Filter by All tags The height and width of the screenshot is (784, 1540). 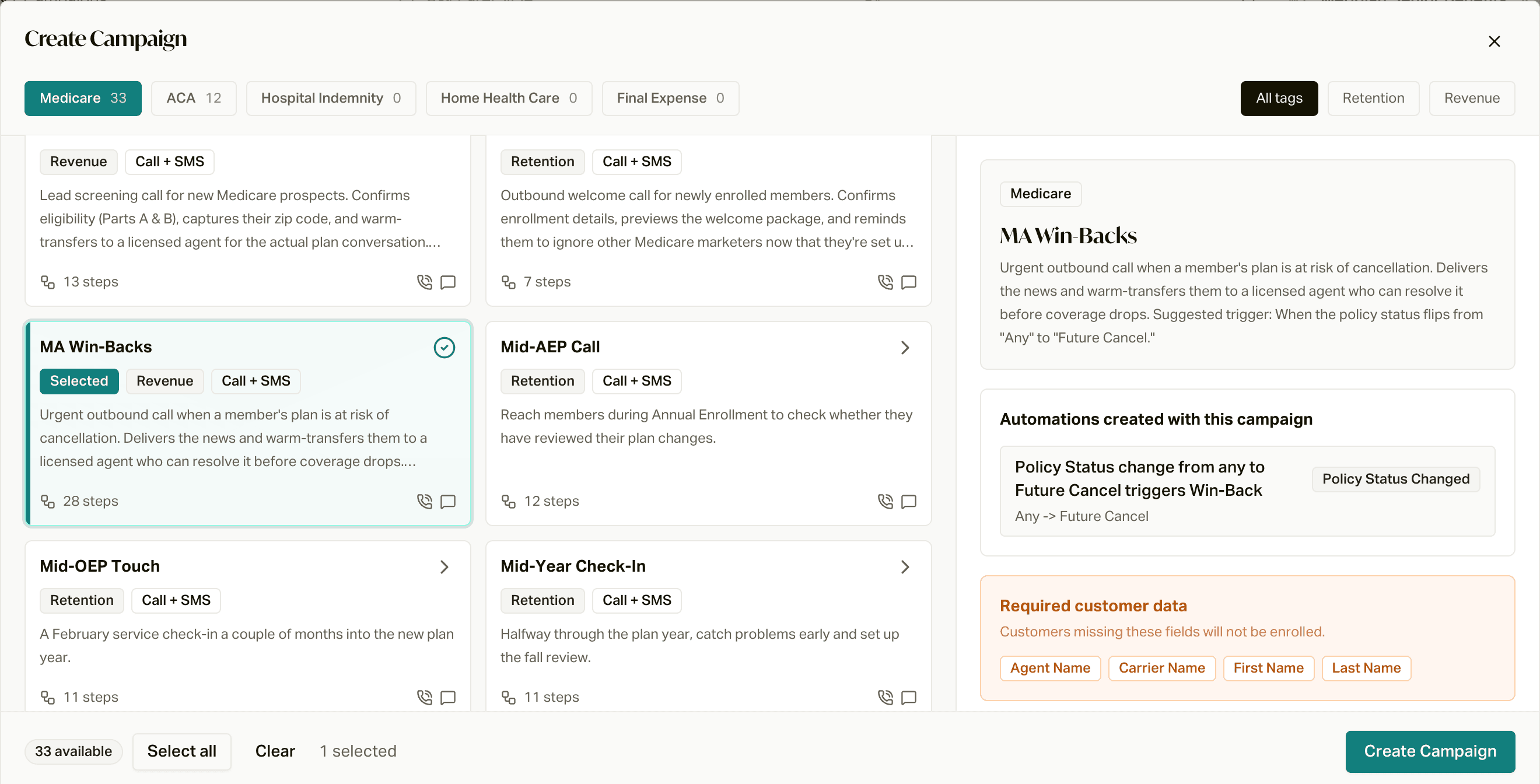(1279, 98)
